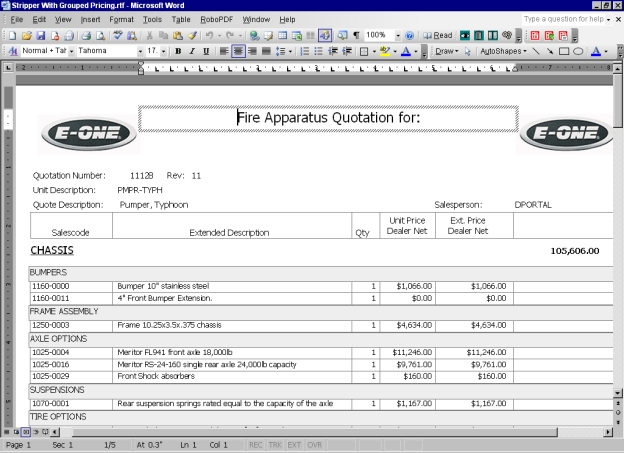Image resolution: width=624 pixels, height=453 pixels.
Task: Toggle Underline formatting
Action: [206, 51]
